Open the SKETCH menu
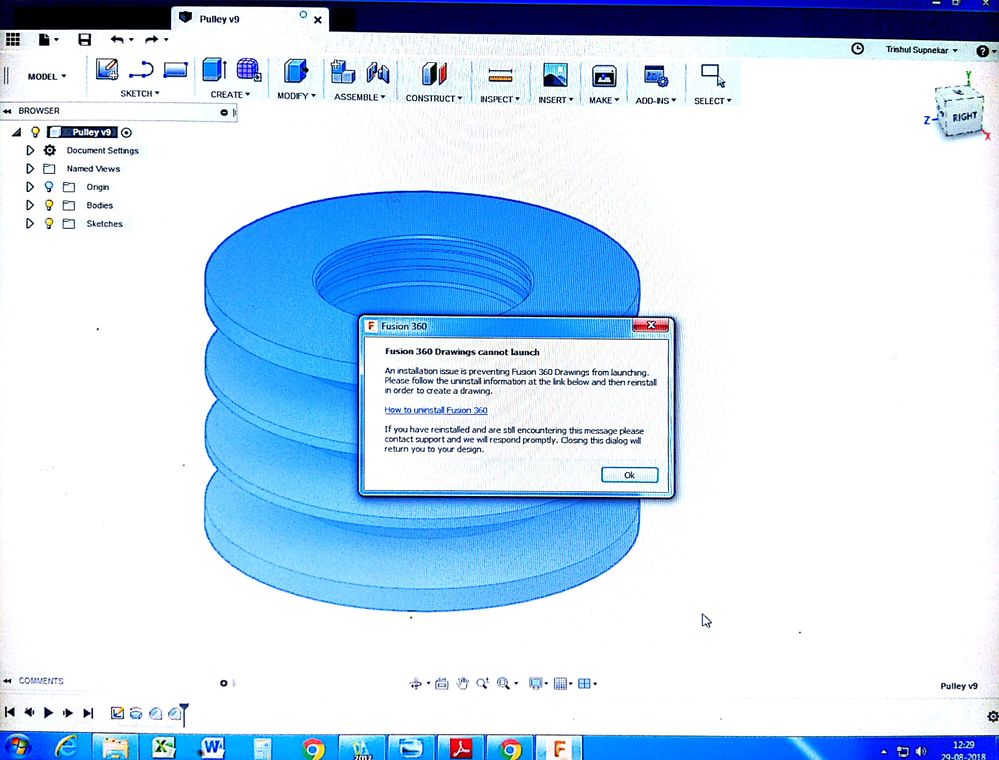The image size is (999, 760). 140,94
